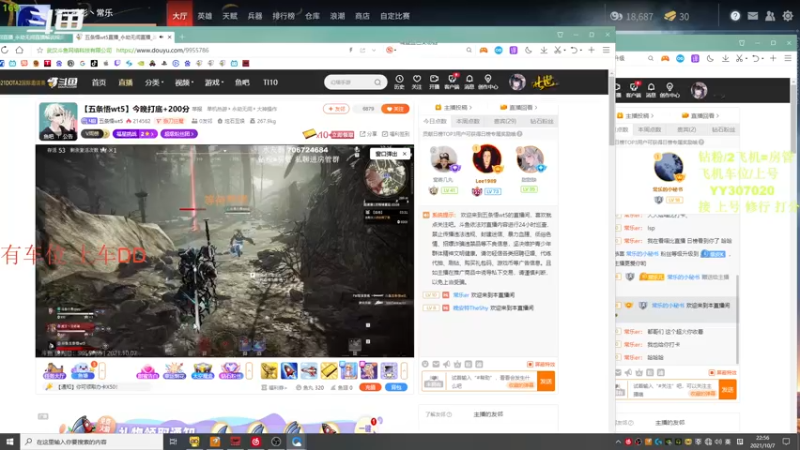Switch to 本周点数 tab in front window
This screenshot has height=450, width=800.
coord(468,121)
